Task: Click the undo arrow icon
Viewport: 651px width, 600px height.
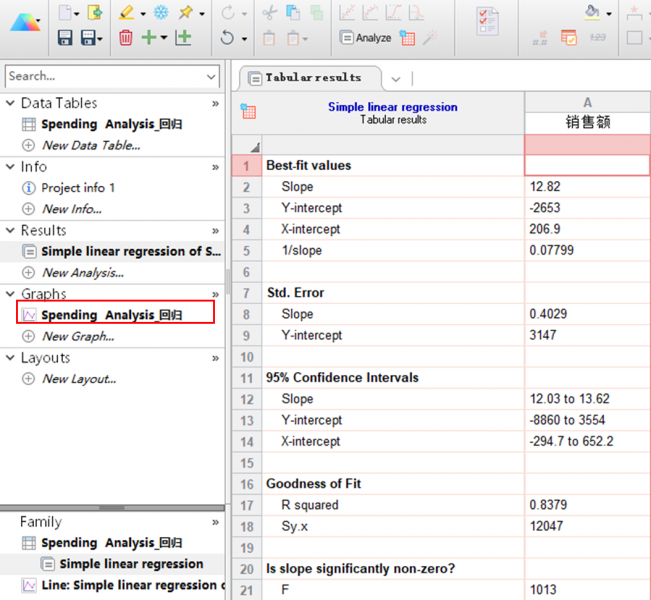Action: point(227,38)
